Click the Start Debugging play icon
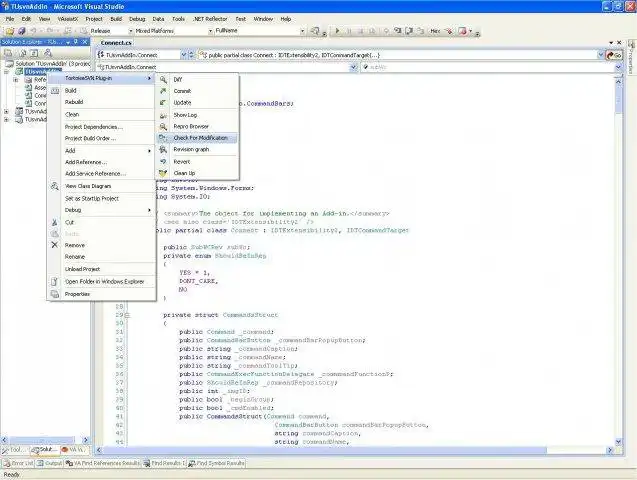This screenshot has height=480, width=637. pyautogui.click(x=337, y=31)
